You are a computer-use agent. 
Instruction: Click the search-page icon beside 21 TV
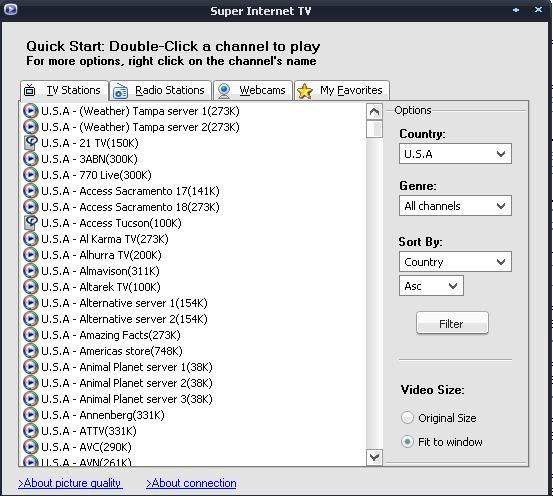30,143
